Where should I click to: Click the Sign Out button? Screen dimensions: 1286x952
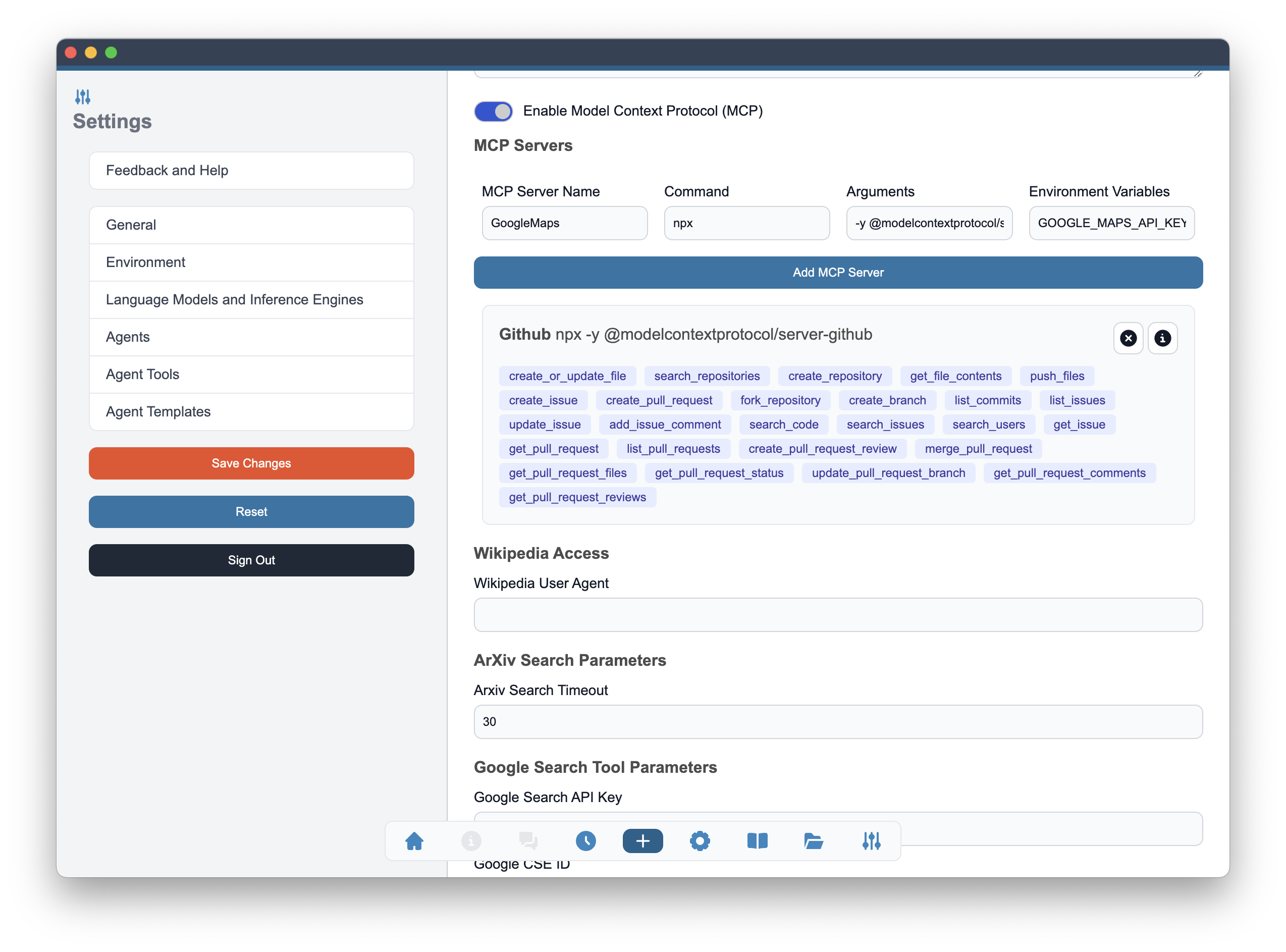(251, 560)
